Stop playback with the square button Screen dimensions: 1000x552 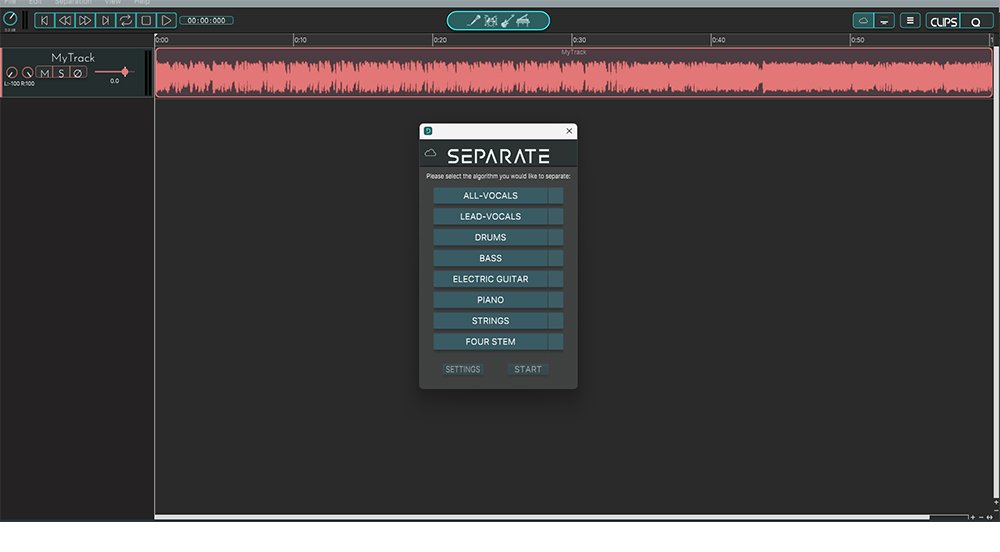pyautogui.click(x=146, y=20)
